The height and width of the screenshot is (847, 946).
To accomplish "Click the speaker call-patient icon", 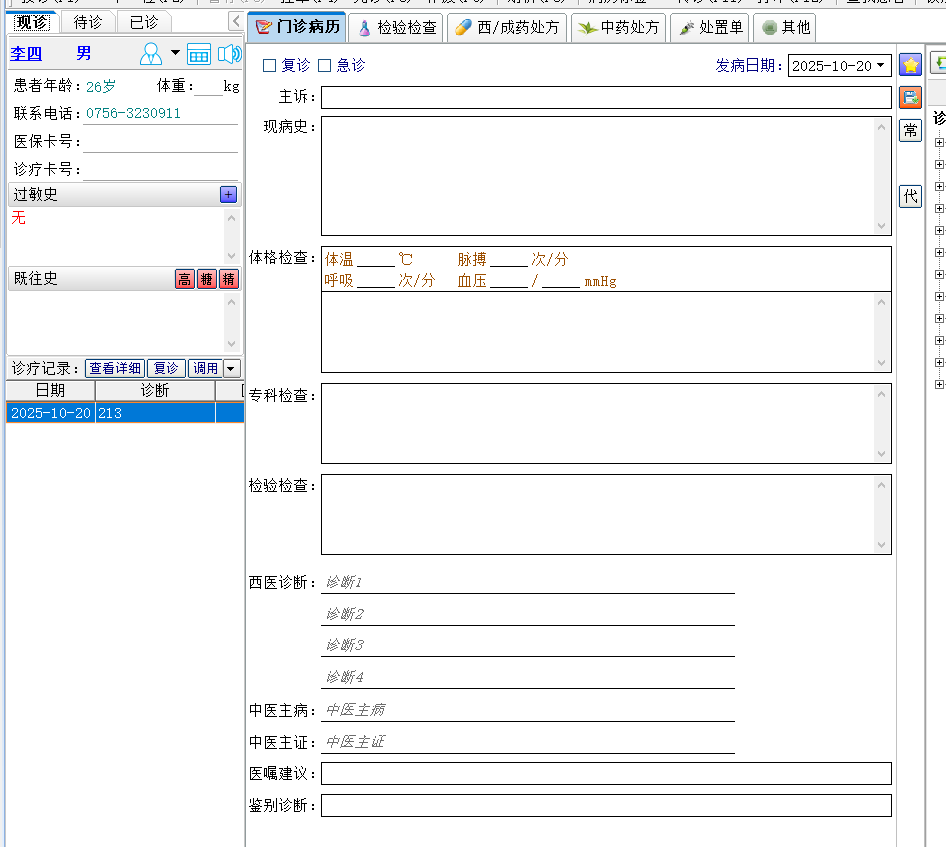I will (x=229, y=54).
